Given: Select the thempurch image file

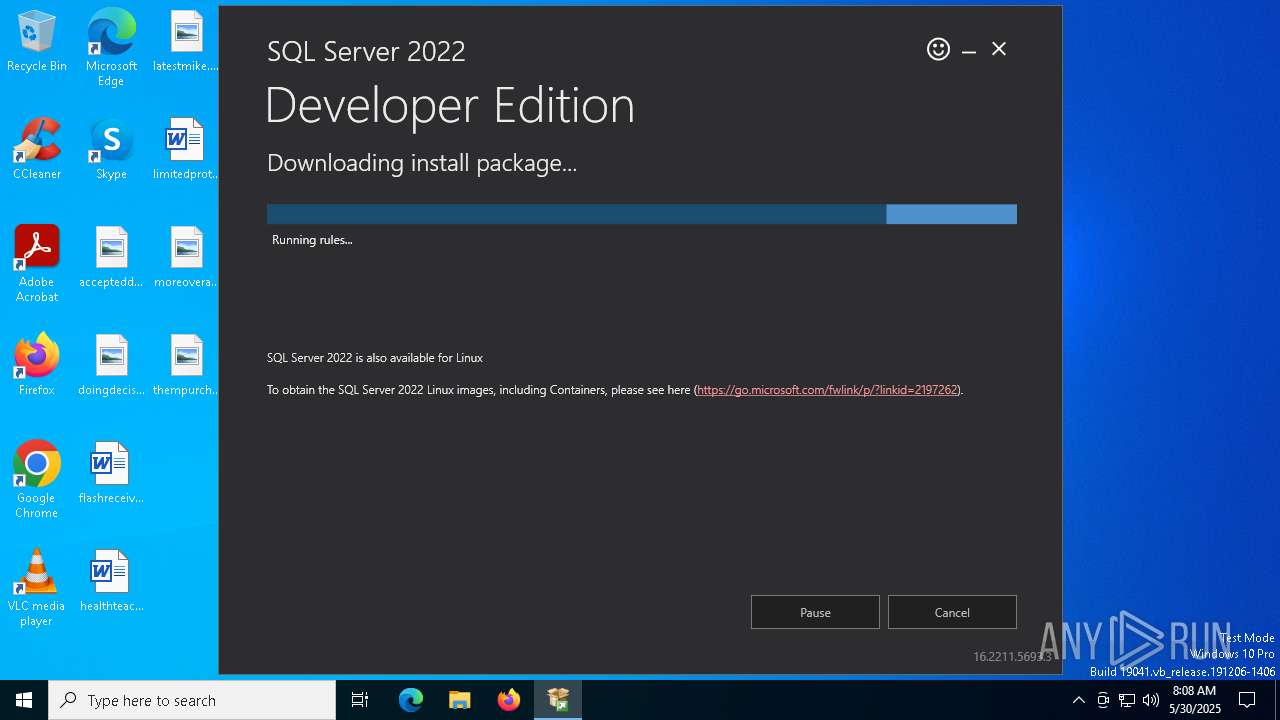Looking at the screenshot, I should (x=186, y=366).
